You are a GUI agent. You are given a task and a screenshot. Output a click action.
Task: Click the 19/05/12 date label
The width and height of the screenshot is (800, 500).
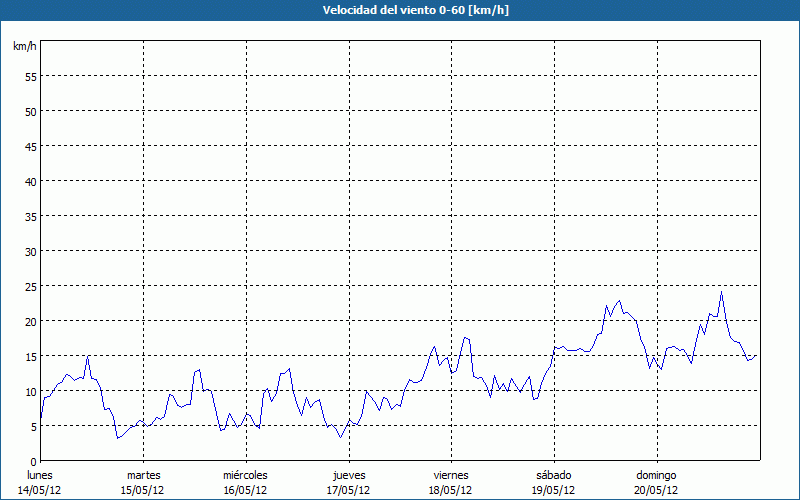553,490
